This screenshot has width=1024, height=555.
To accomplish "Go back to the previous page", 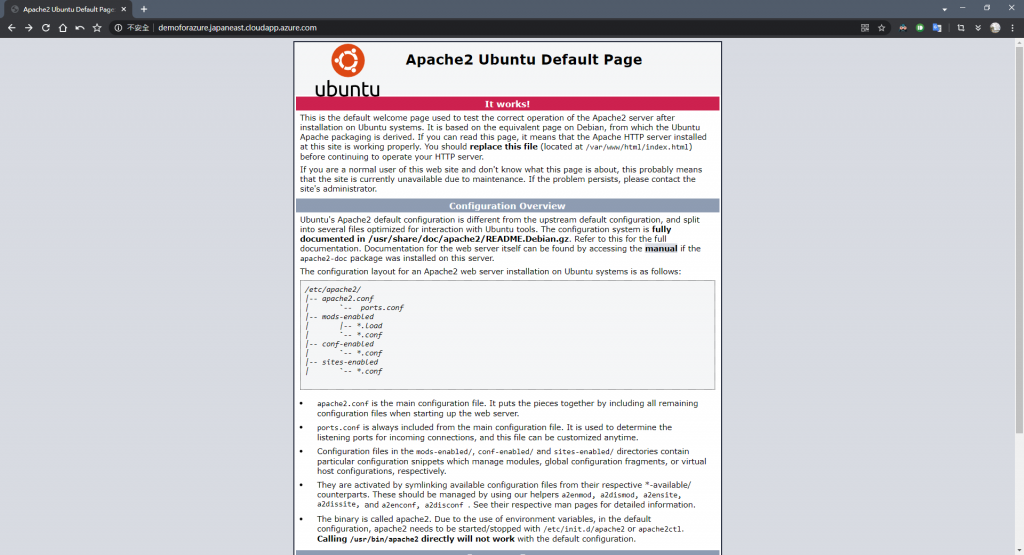I will pos(11,28).
